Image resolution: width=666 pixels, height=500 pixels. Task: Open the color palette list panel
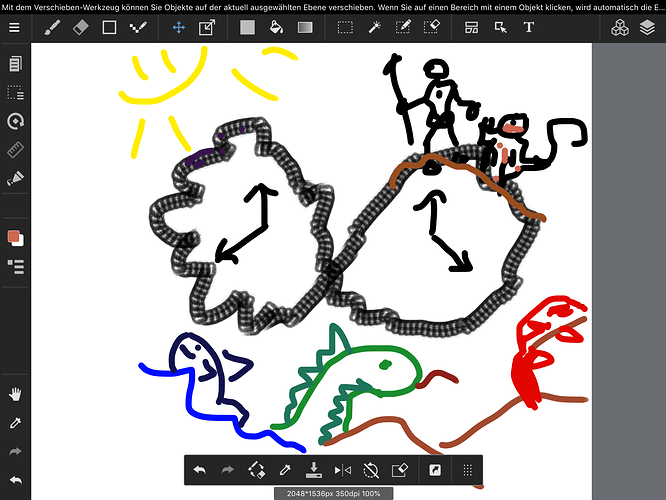point(15,266)
